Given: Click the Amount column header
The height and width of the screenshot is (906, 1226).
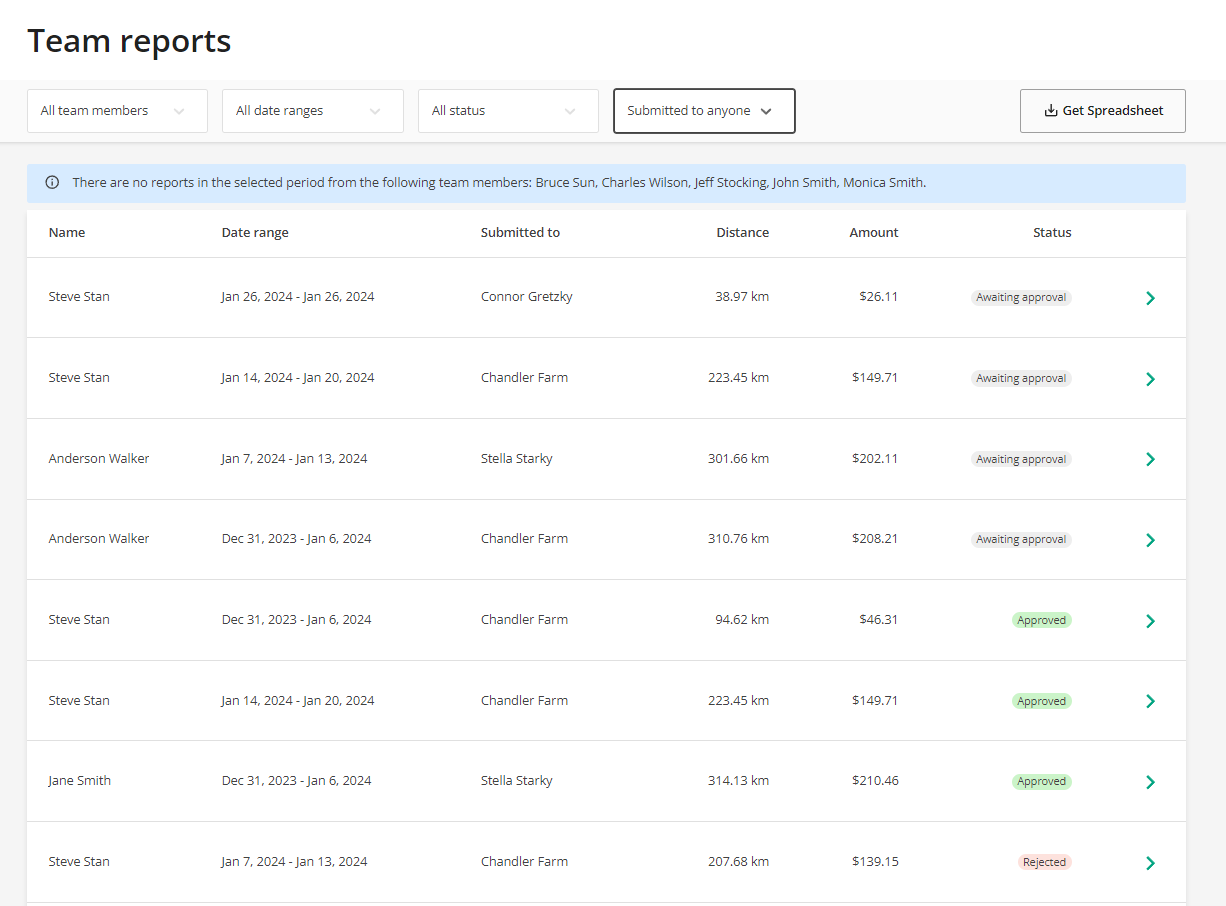Looking at the screenshot, I should (874, 233).
